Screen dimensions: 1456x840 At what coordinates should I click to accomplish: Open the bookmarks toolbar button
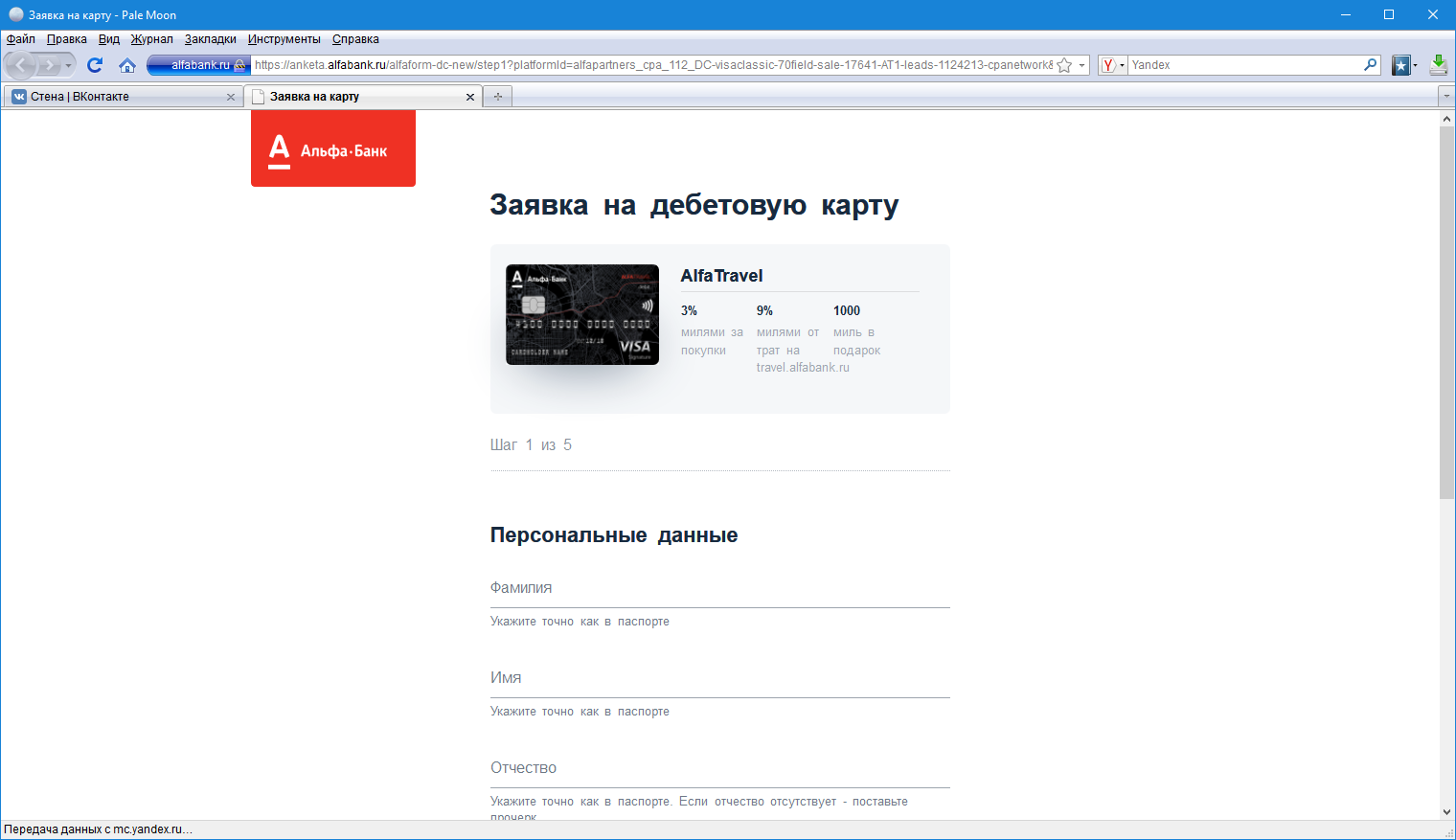(x=1400, y=65)
